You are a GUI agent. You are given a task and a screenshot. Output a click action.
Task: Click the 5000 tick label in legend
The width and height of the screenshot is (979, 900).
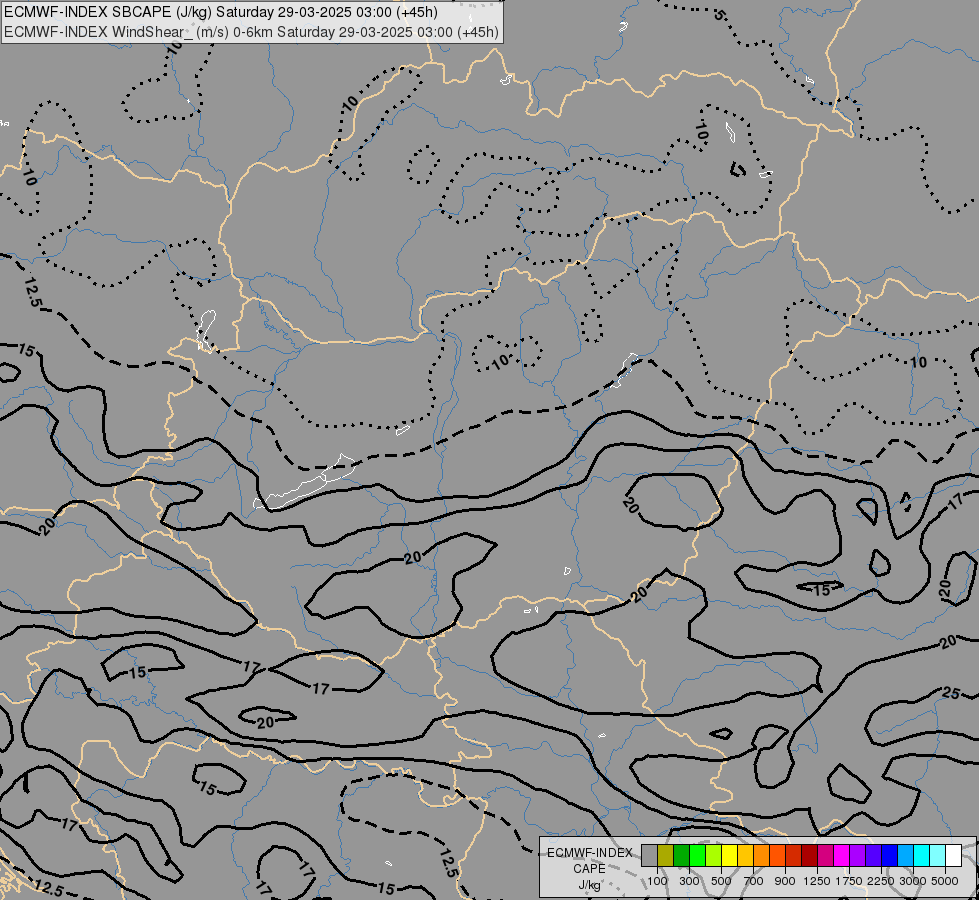(x=945, y=881)
